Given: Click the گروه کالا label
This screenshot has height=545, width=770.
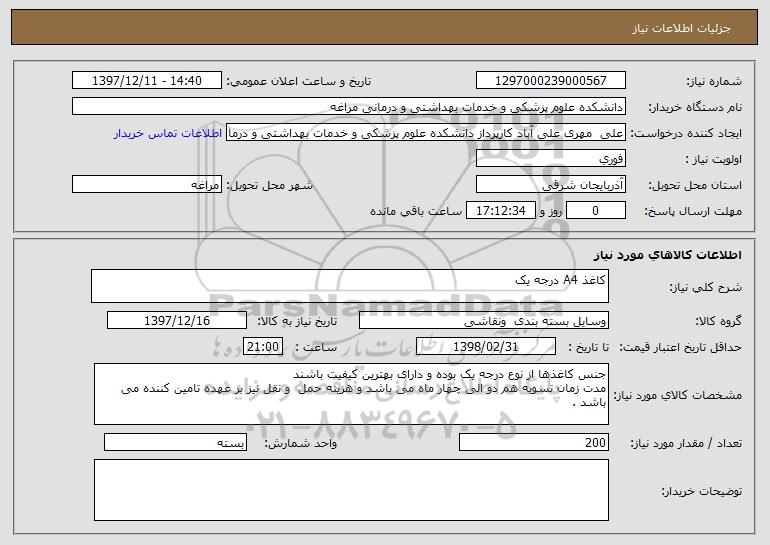Looking at the screenshot, I should point(718,321).
